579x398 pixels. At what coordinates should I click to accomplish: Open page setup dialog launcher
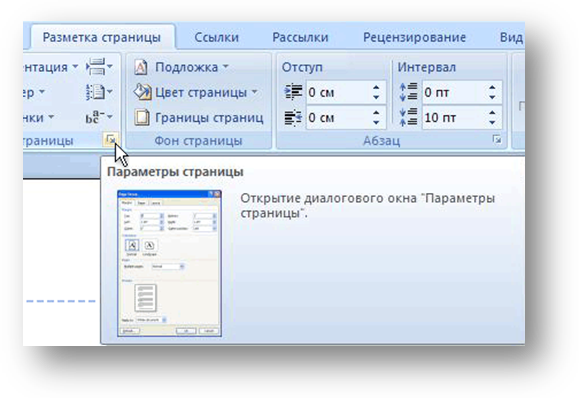110,139
